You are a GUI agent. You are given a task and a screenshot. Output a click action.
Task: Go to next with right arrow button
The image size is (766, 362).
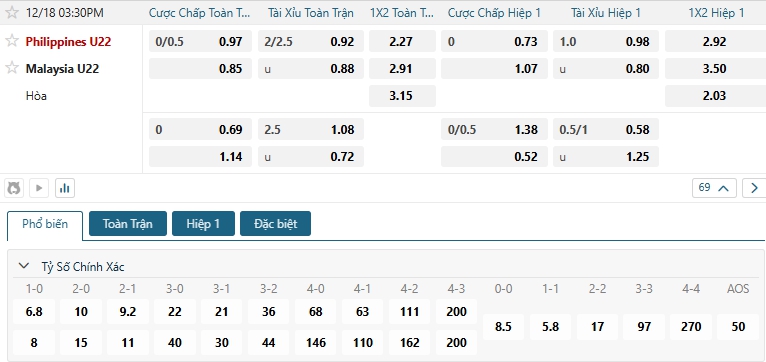[754, 188]
